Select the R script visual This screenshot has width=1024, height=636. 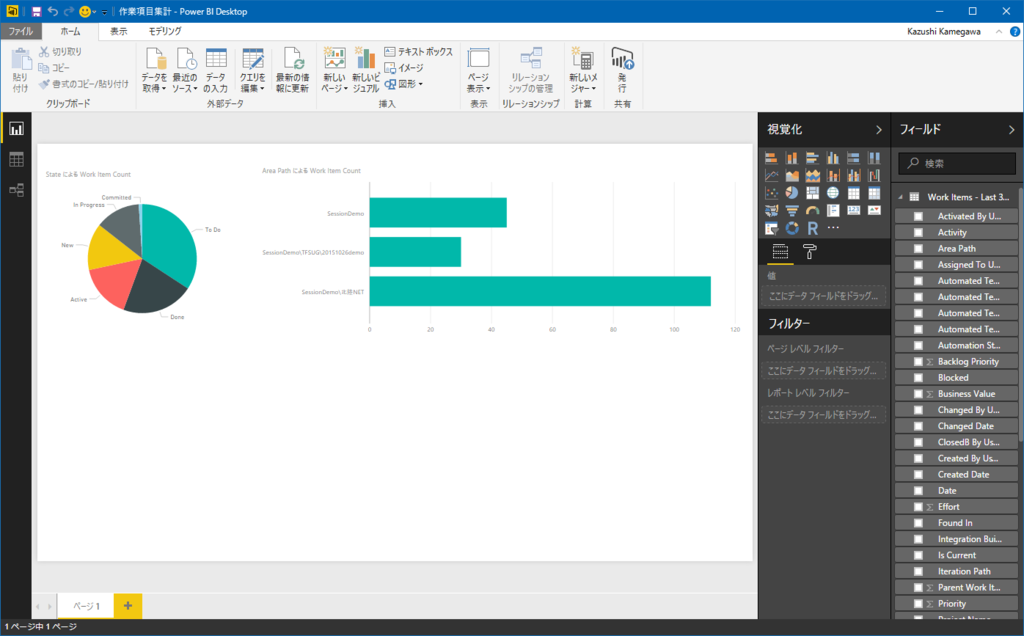pyautogui.click(x=812, y=228)
